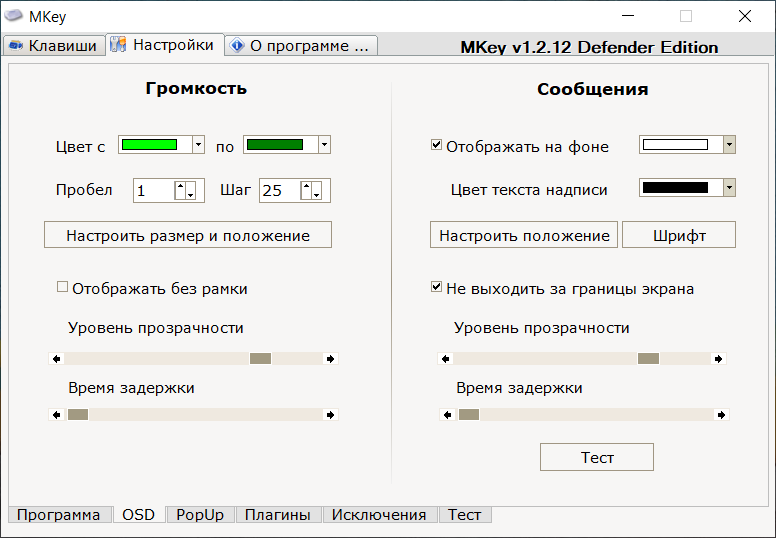
Task: Click the MKey app icon in title bar
Action: coord(13,16)
